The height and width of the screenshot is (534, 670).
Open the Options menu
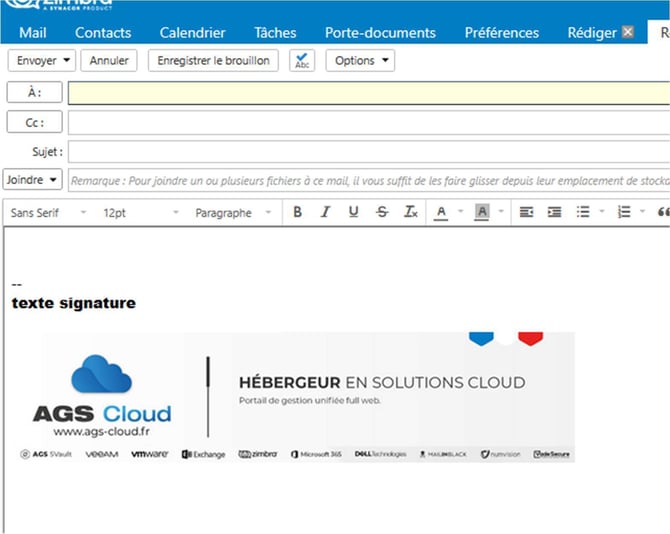point(360,61)
